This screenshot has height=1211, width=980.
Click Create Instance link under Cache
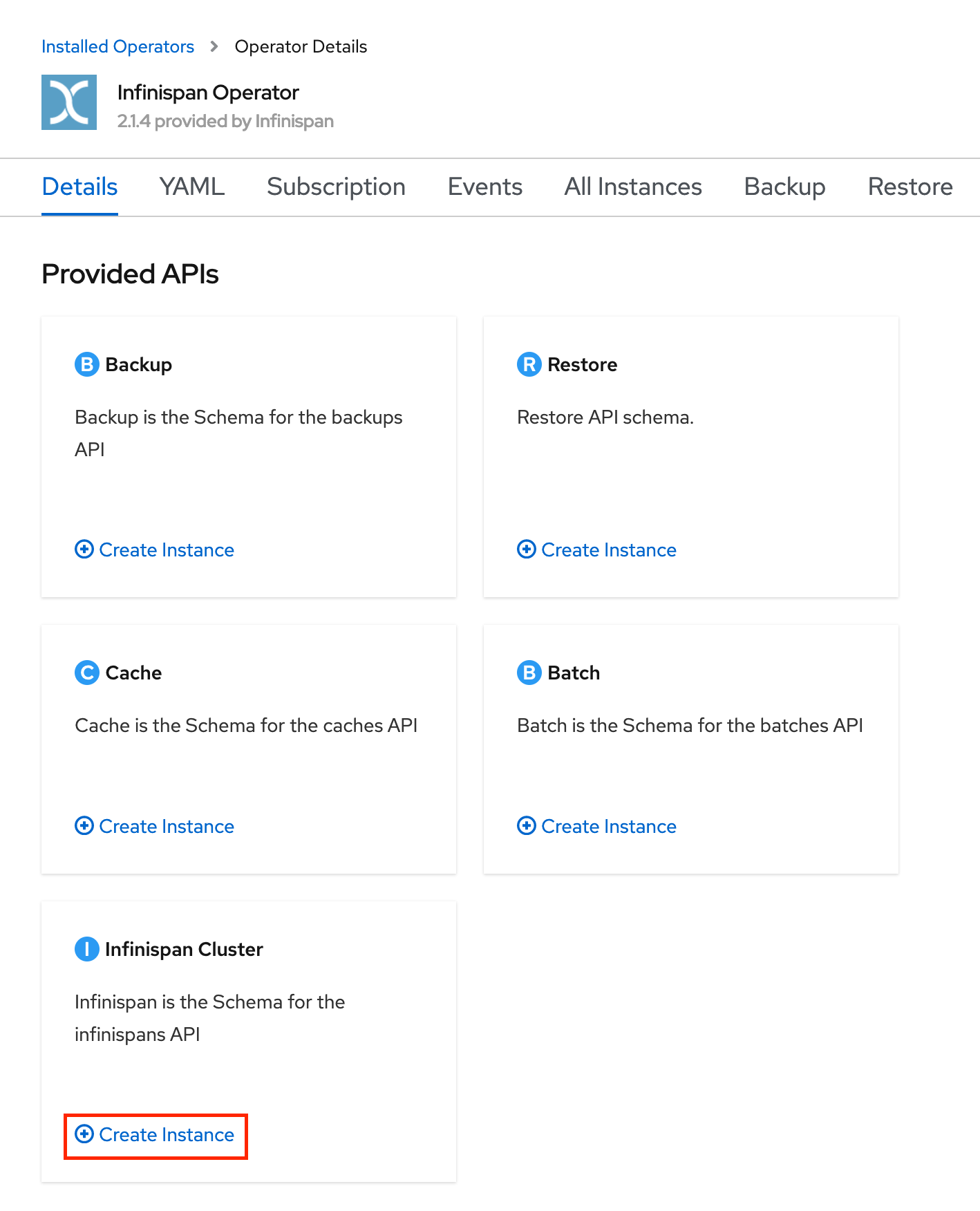coord(155,826)
